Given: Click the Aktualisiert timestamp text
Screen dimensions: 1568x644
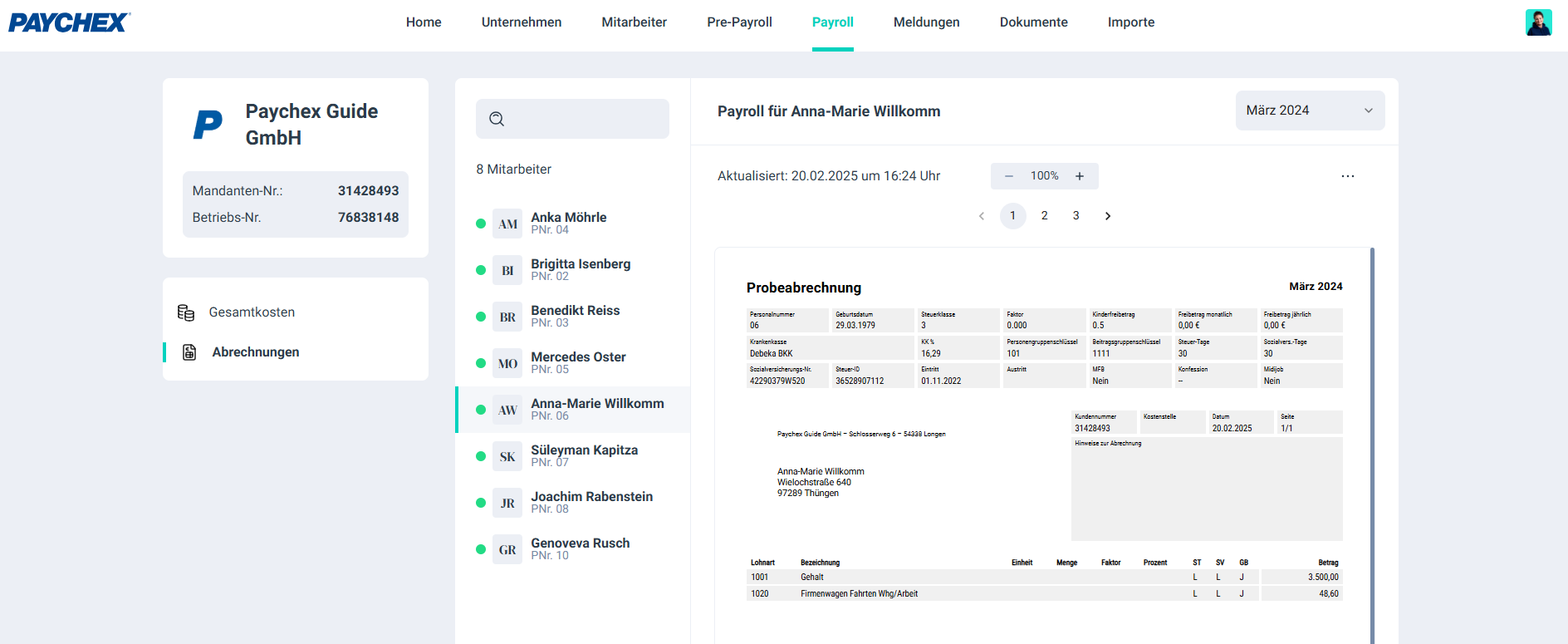Looking at the screenshot, I should [829, 176].
